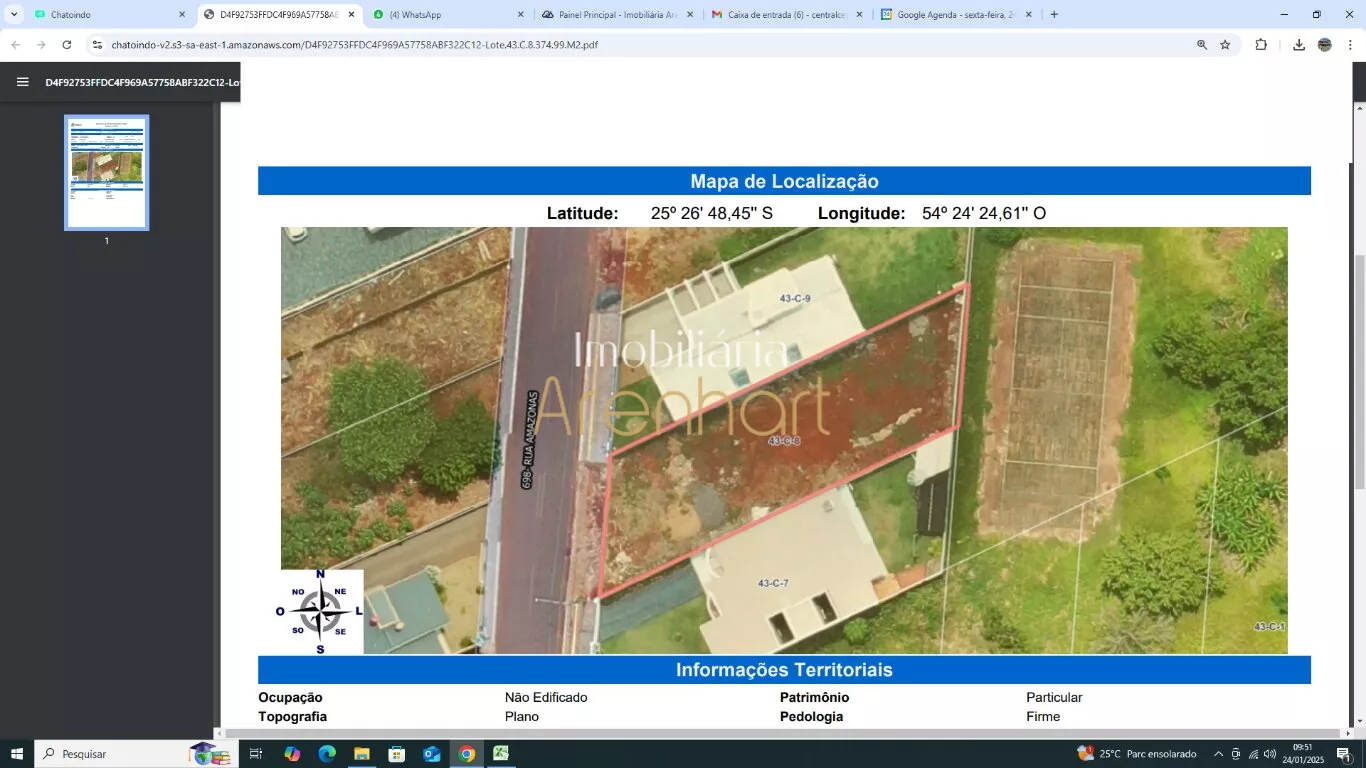Close the D4F92753 PDF tab
Screen dimensions: 1366x768
[351, 15]
